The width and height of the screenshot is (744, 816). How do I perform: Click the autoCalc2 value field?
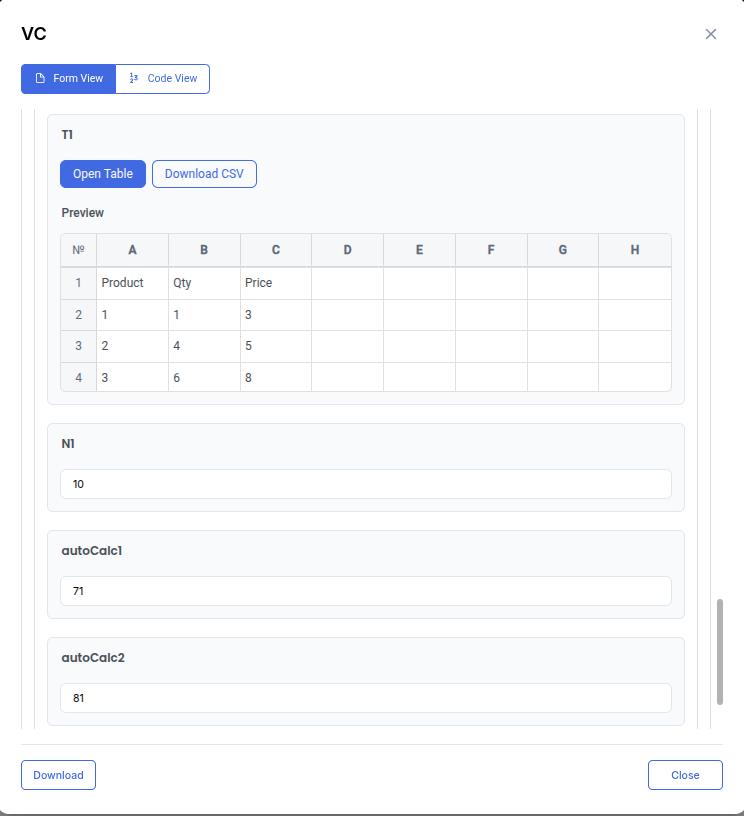pyautogui.click(x=365, y=698)
